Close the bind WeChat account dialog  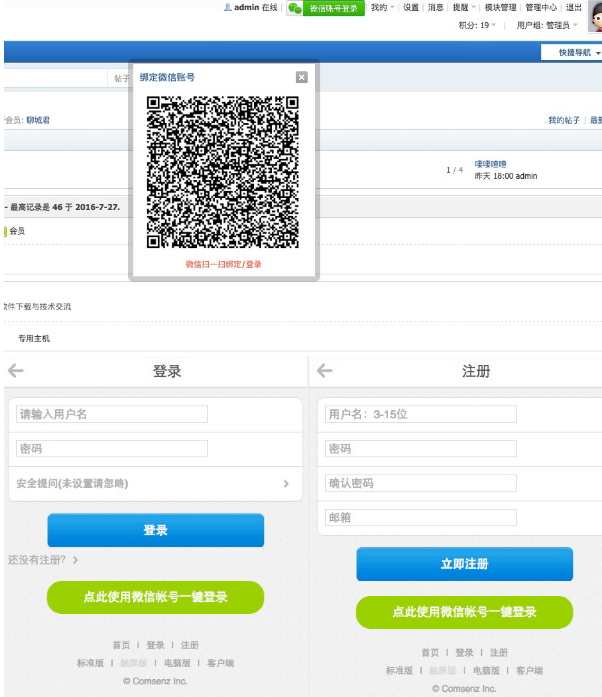pos(301,77)
